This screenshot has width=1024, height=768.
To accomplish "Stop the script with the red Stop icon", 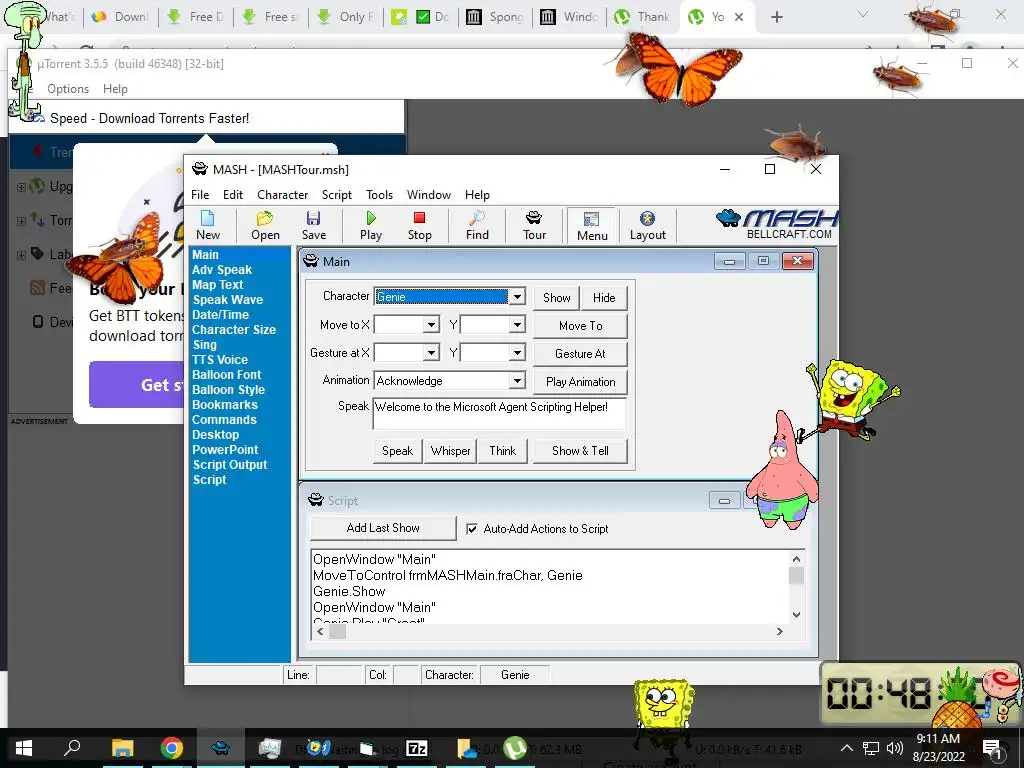I will (419, 225).
